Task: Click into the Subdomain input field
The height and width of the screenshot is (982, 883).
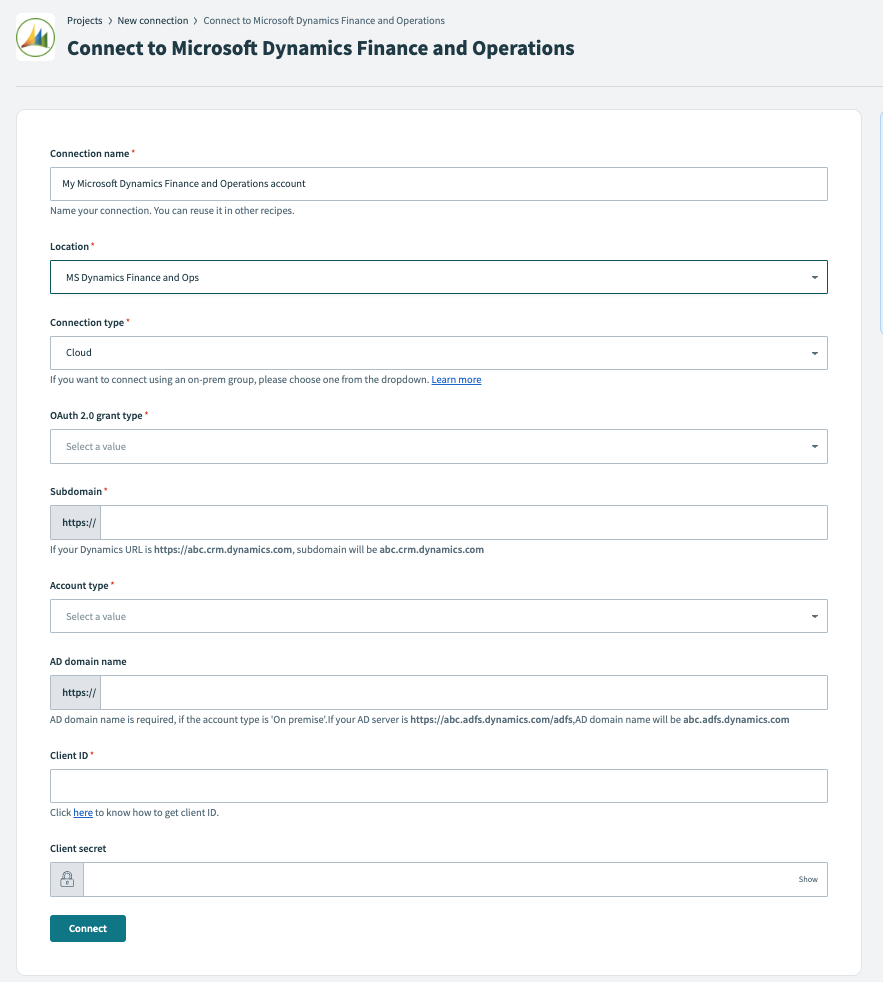Action: point(463,522)
